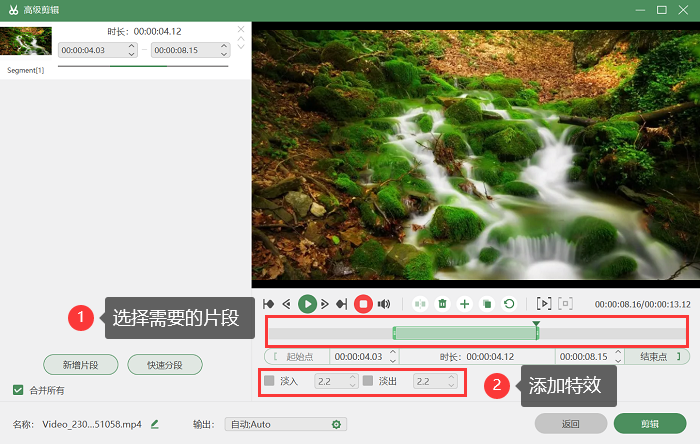Step forward one frame
700x444 pixels.
[x=325, y=304]
